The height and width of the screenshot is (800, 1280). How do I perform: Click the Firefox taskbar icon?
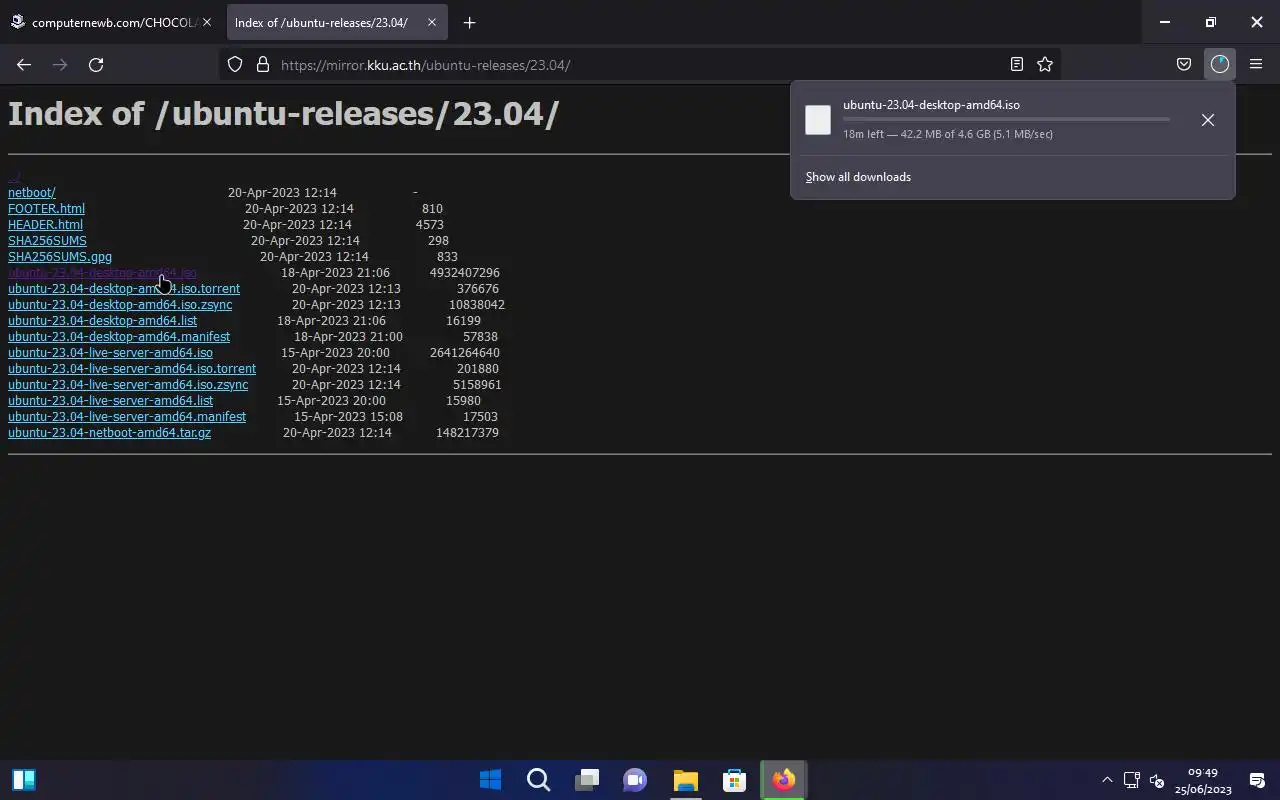pyautogui.click(x=783, y=780)
